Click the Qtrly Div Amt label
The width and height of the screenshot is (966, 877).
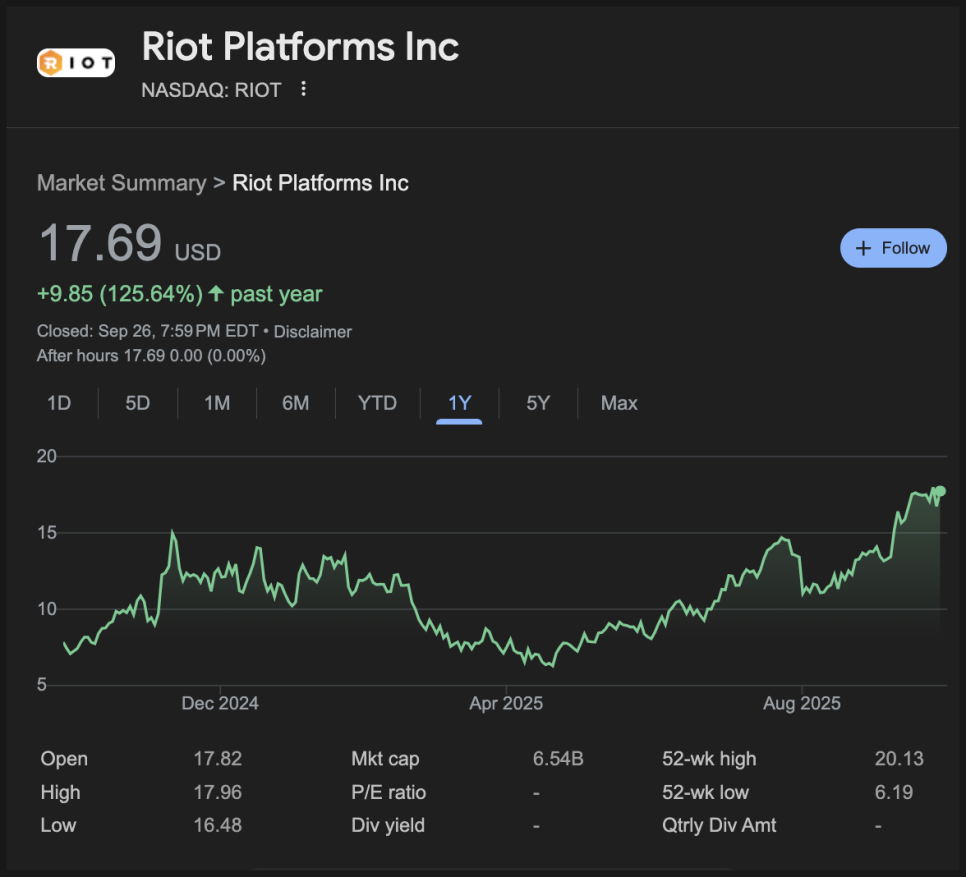tap(719, 825)
